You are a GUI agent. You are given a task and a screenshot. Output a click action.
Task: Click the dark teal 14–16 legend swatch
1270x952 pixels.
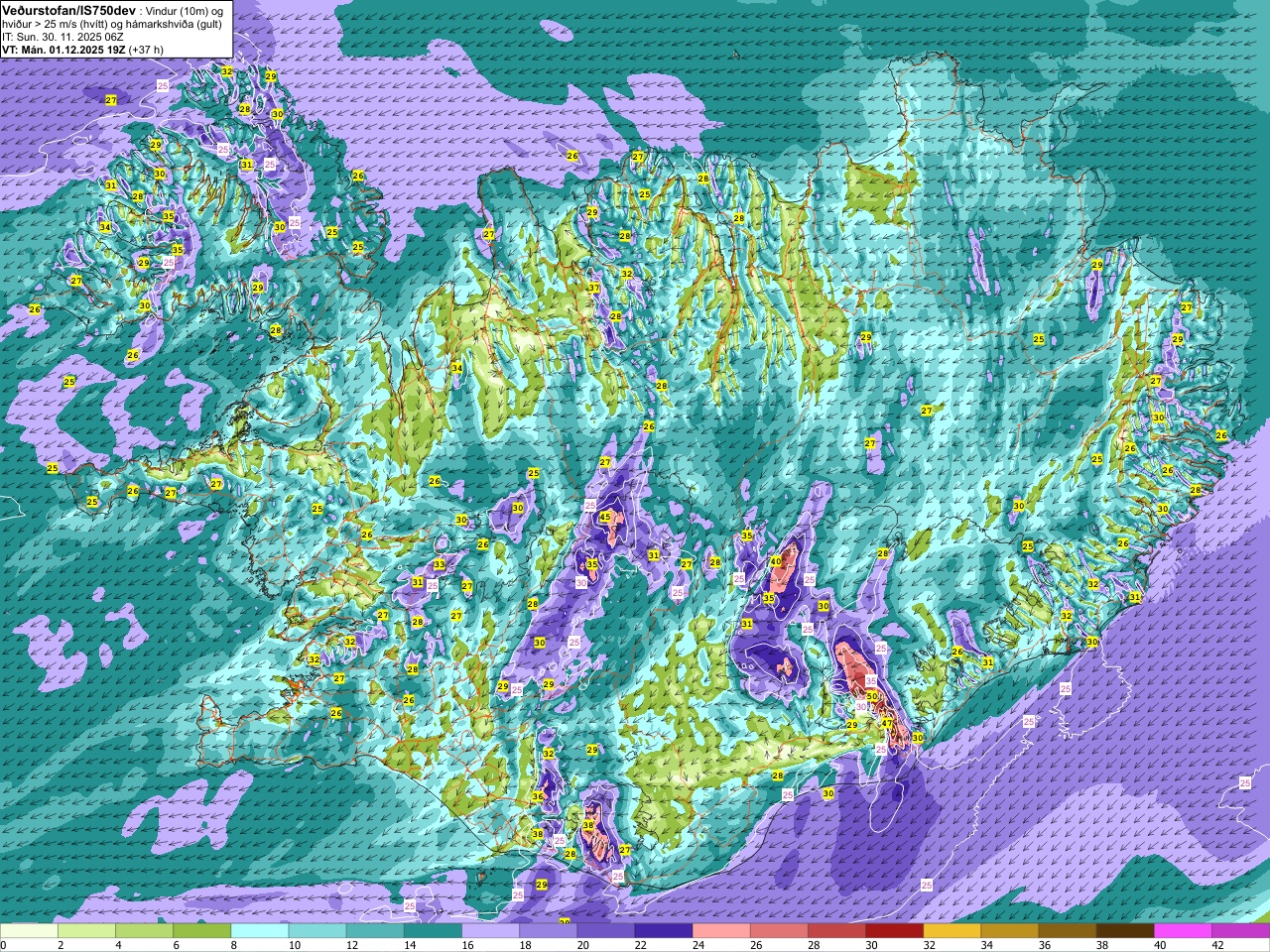coord(433,931)
